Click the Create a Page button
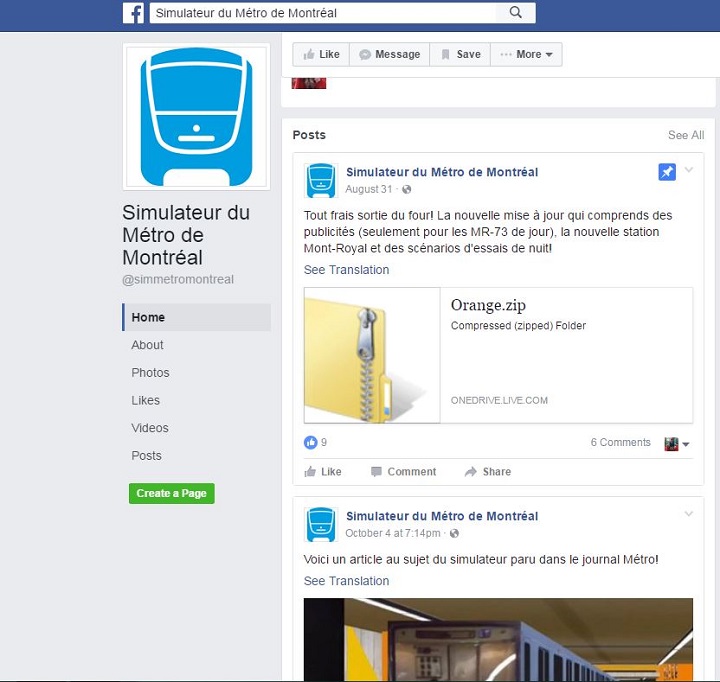This screenshot has height=682, width=720. [x=172, y=493]
